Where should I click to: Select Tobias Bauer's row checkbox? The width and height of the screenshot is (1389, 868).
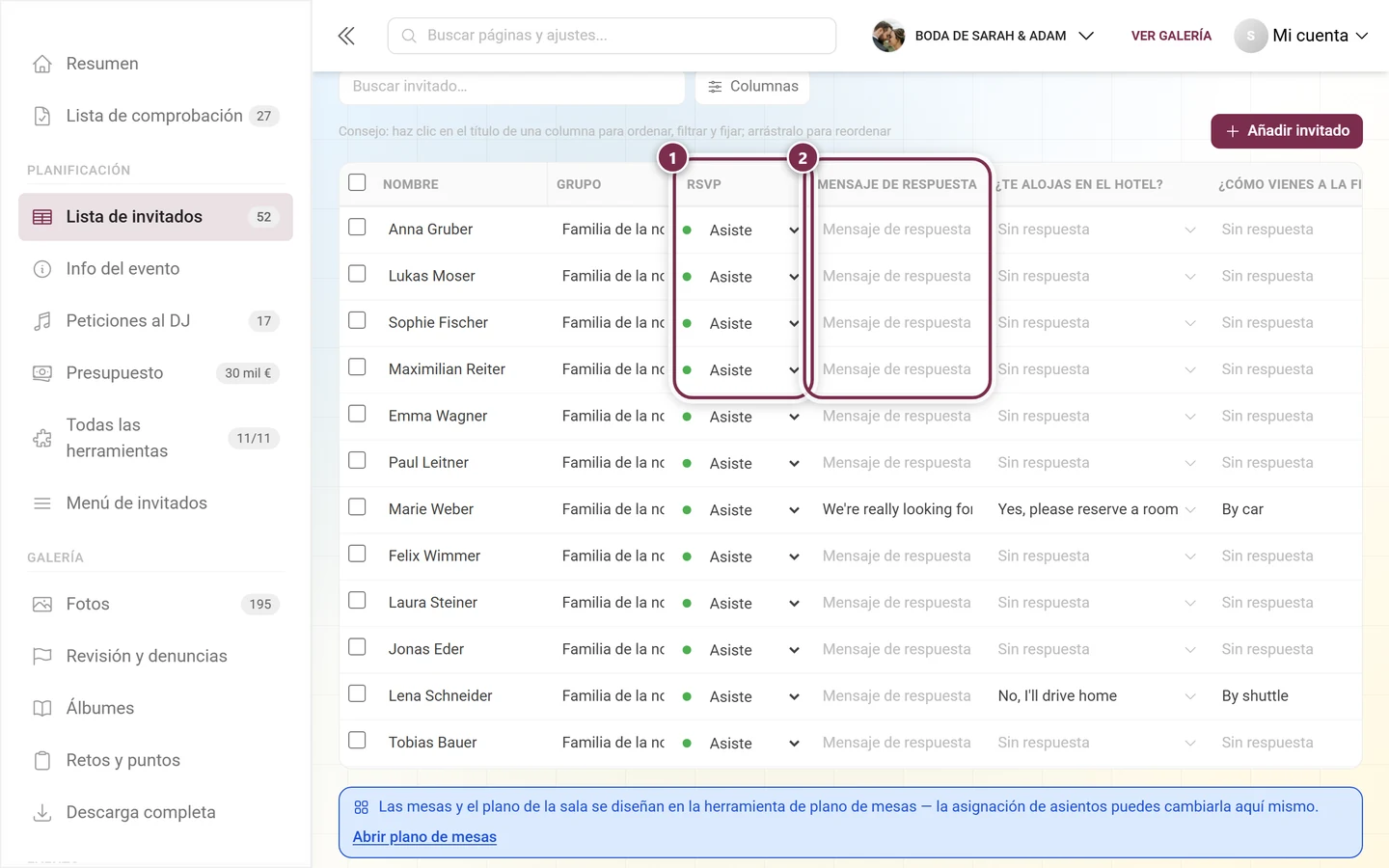coord(357,741)
